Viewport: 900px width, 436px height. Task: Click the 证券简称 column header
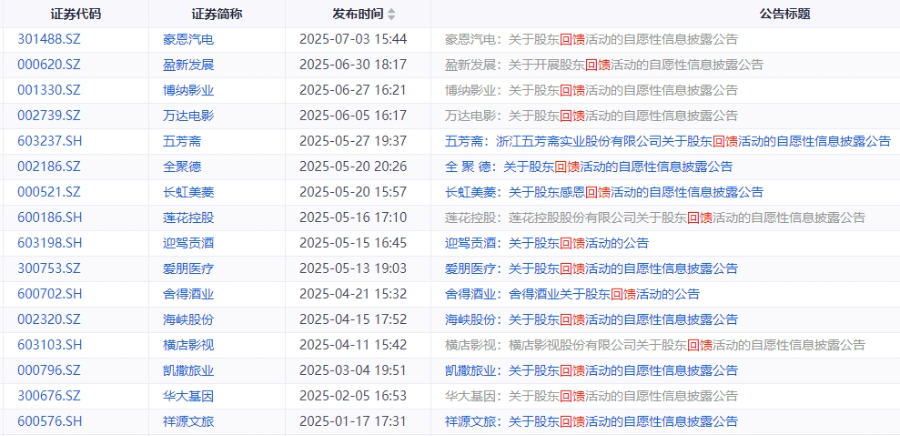[x=217, y=14]
